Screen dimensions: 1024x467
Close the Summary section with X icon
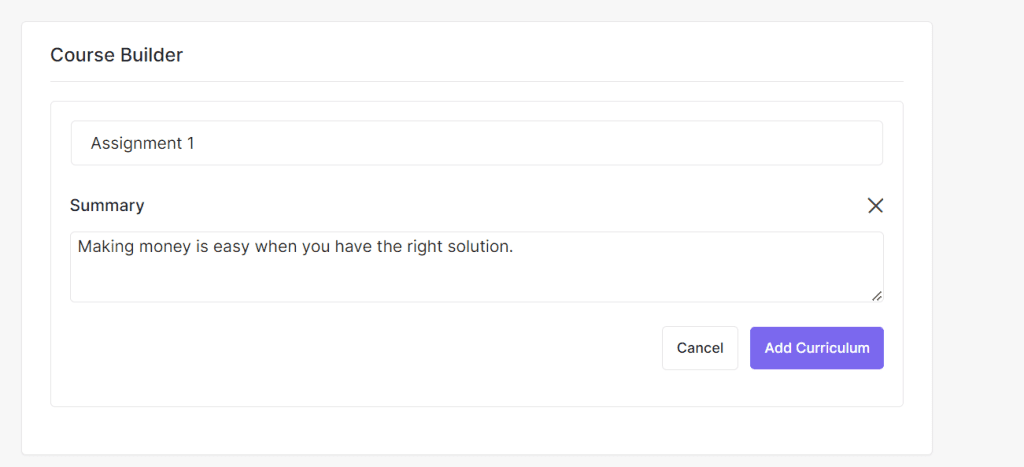875,205
